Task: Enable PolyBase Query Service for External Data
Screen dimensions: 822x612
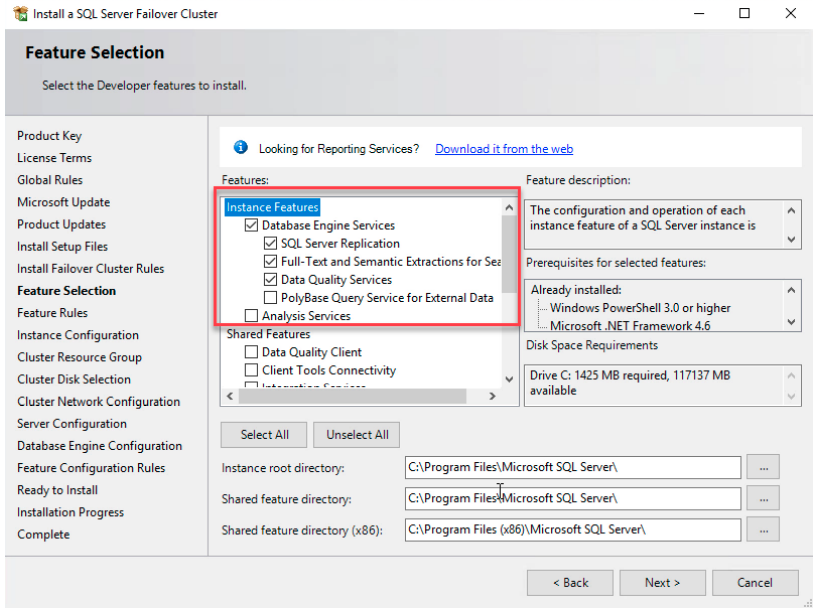Action: click(271, 298)
